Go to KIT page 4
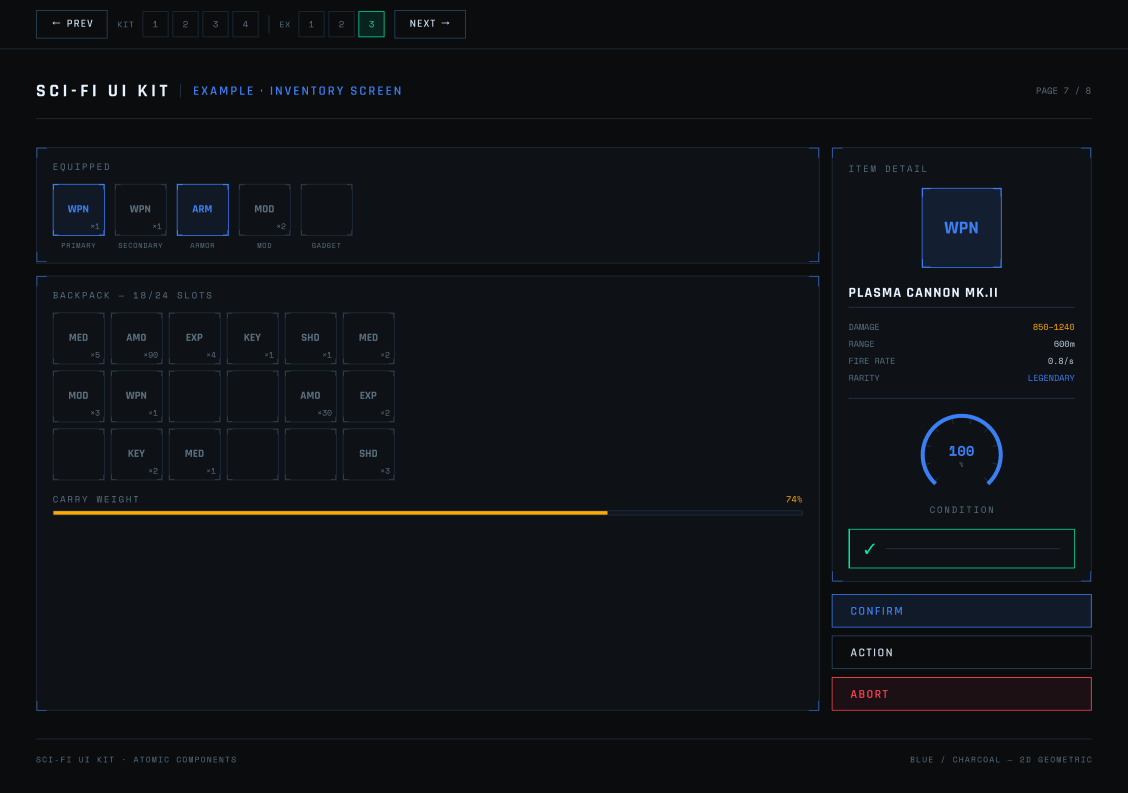This screenshot has width=1128, height=794. (x=245, y=24)
